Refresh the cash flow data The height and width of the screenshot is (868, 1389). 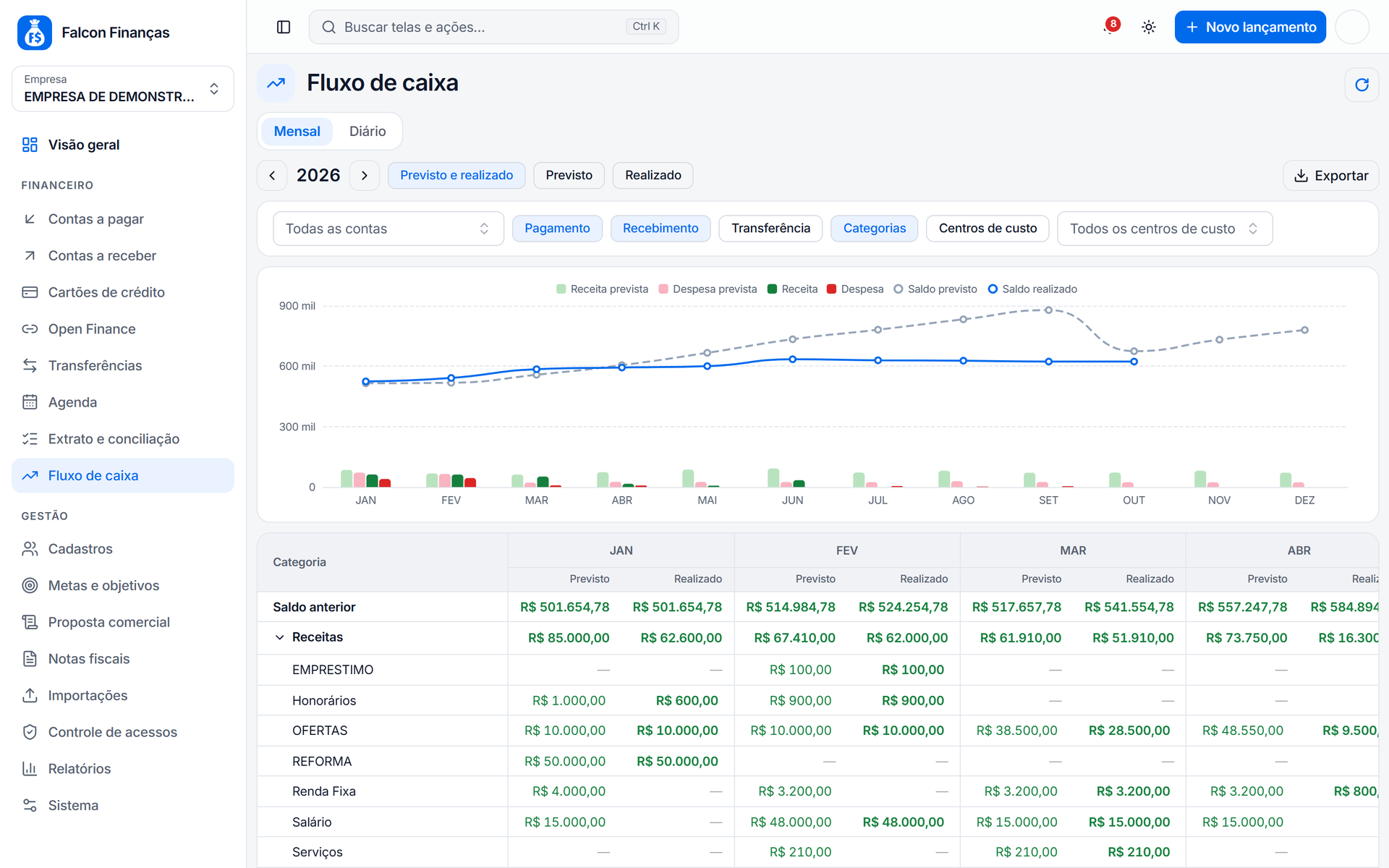[1362, 85]
